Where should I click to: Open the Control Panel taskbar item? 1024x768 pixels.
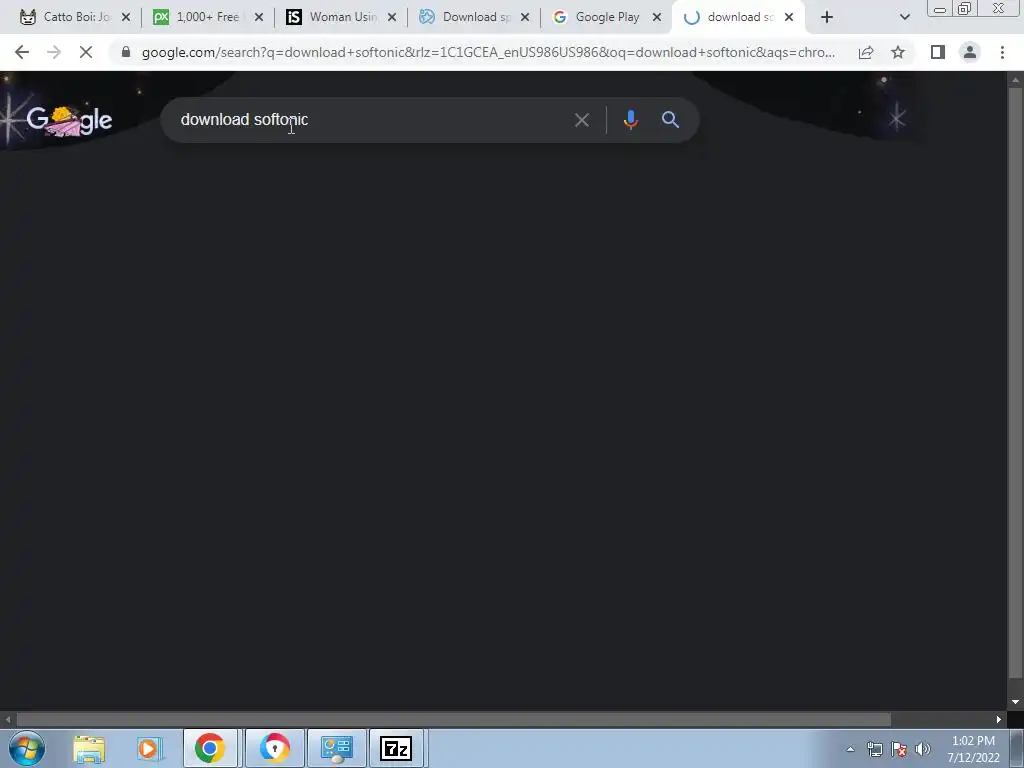click(337, 748)
